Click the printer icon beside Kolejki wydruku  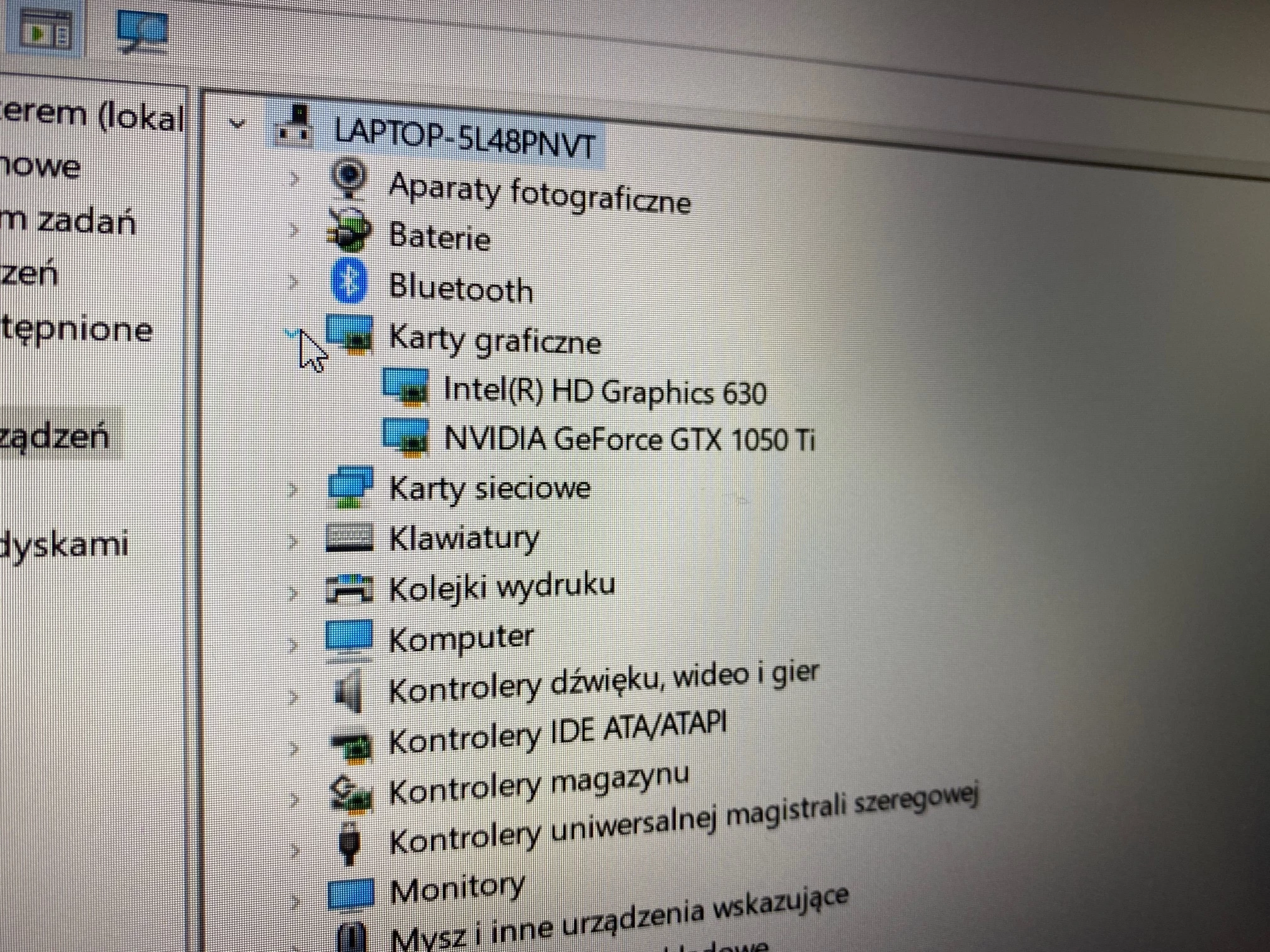click(349, 589)
